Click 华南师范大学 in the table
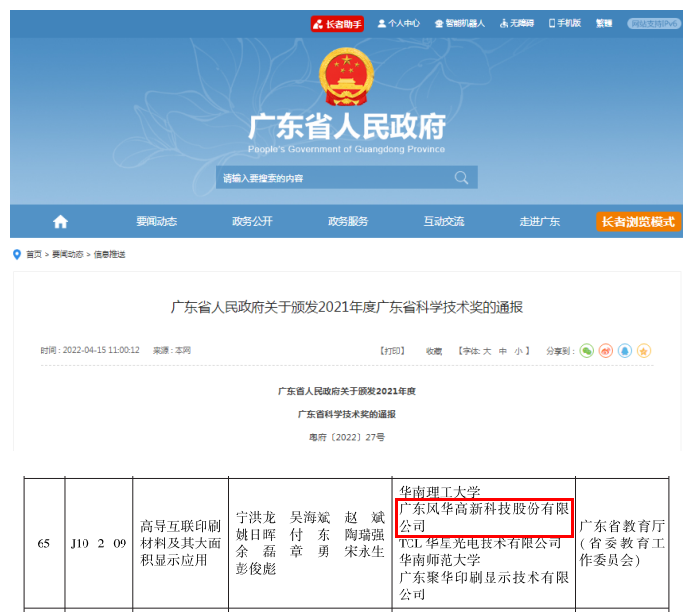This screenshot has width=693, height=612. click(x=440, y=560)
